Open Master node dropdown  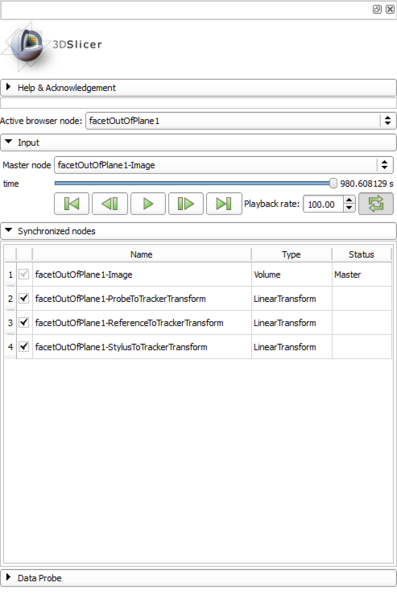click(224, 165)
